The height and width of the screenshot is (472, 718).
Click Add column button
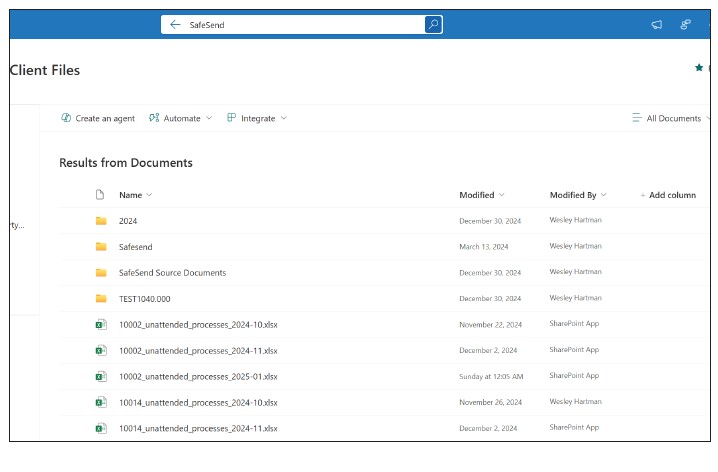666,195
